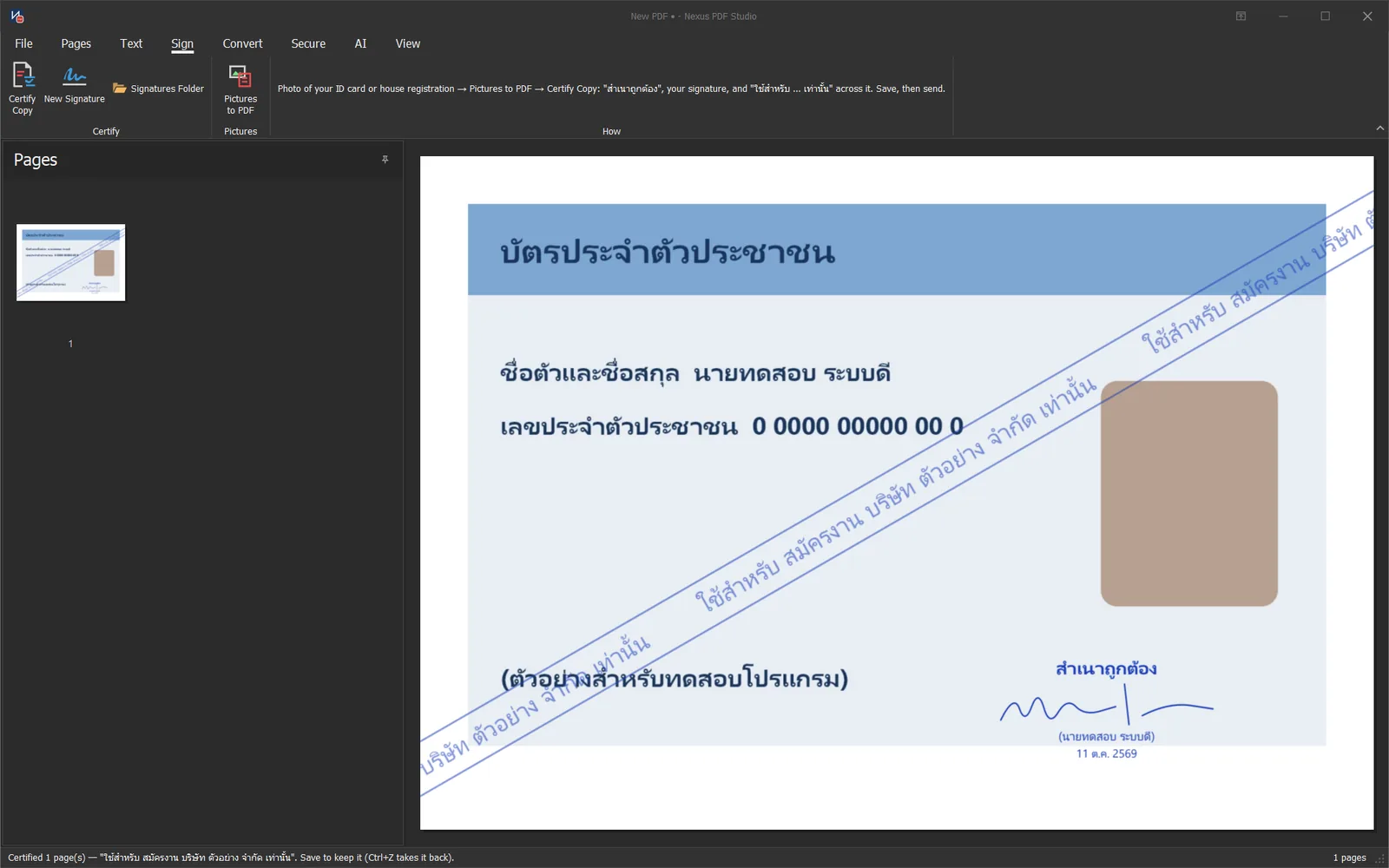Viewport: 1389px width, 868px height.
Task: Click the ID number '0 0000 00000 00 0'
Action: pyautogui.click(x=858, y=426)
